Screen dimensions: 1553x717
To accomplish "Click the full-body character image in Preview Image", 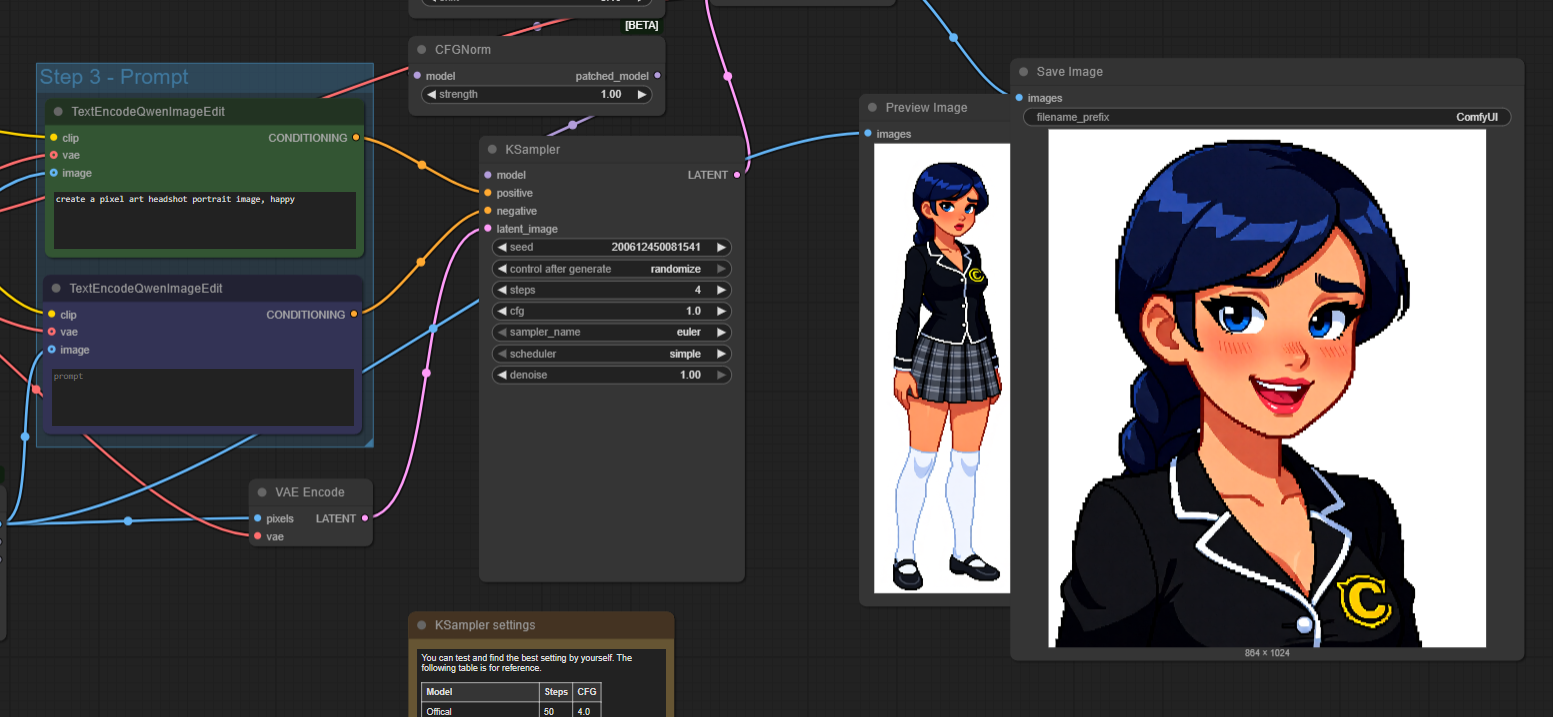I will tap(941, 368).
